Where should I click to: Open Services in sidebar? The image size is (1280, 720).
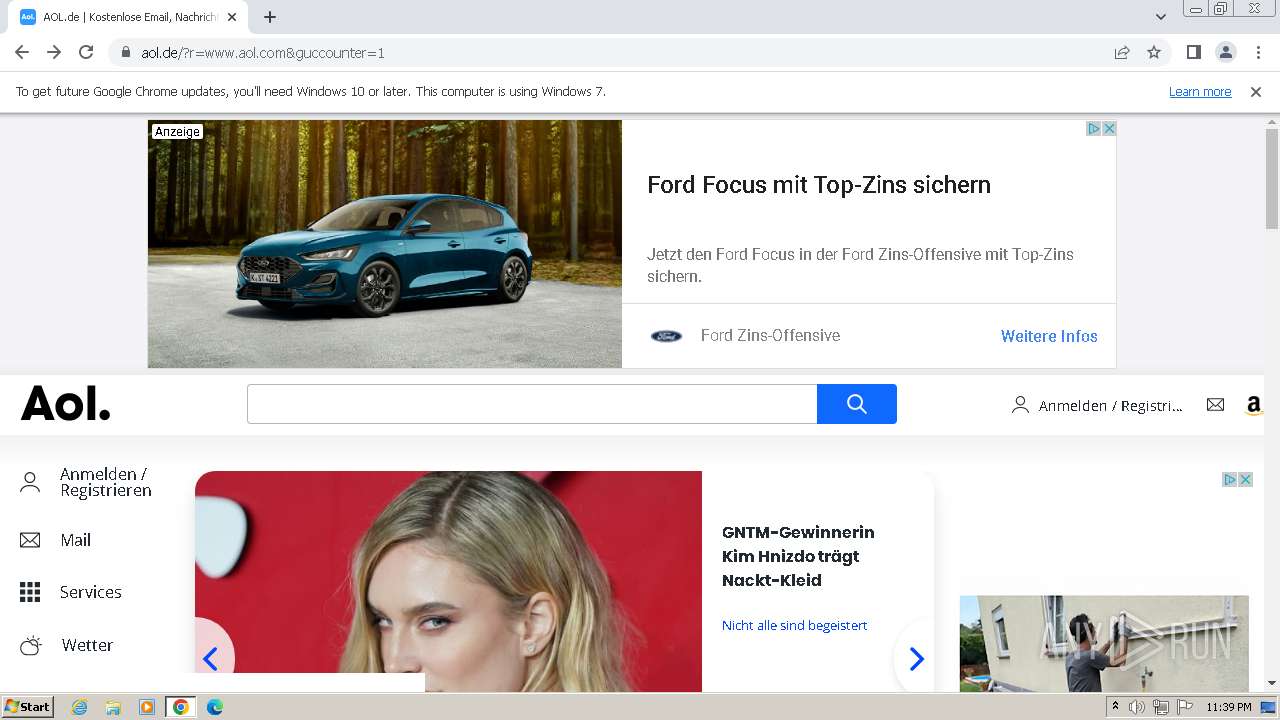coord(70,592)
